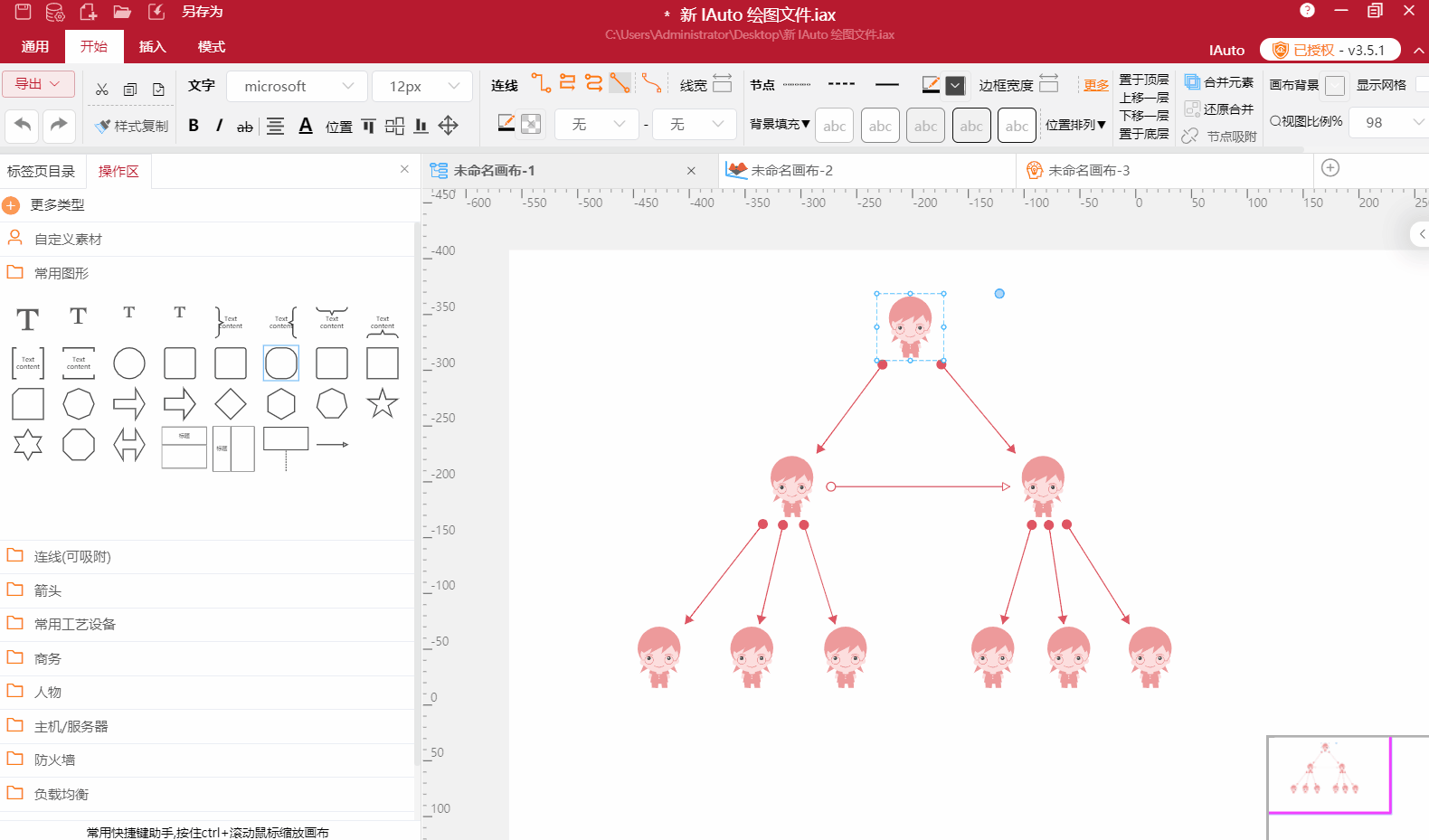The height and width of the screenshot is (840, 1429).
Task: Click the paste clipboard icon
Action: click(x=158, y=89)
